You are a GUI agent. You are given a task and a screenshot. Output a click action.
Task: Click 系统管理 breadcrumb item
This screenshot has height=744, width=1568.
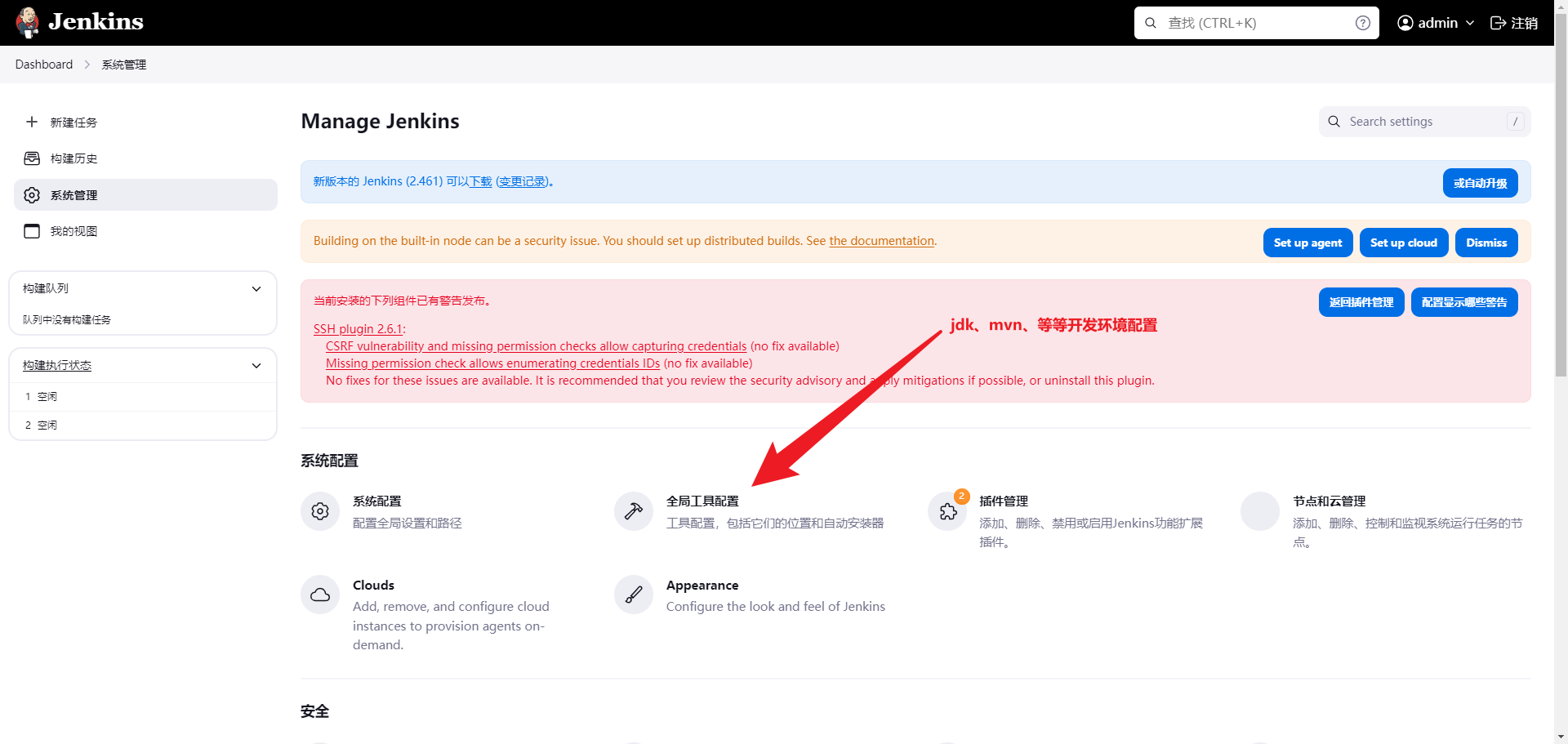pos(124,65)
